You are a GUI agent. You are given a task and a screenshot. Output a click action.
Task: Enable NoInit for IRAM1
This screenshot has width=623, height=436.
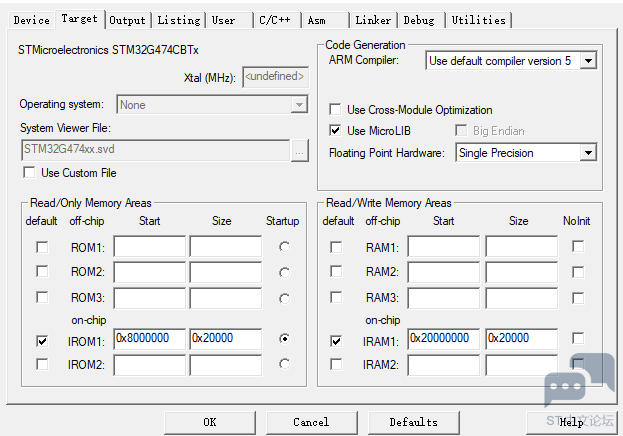tap(578, 338)
